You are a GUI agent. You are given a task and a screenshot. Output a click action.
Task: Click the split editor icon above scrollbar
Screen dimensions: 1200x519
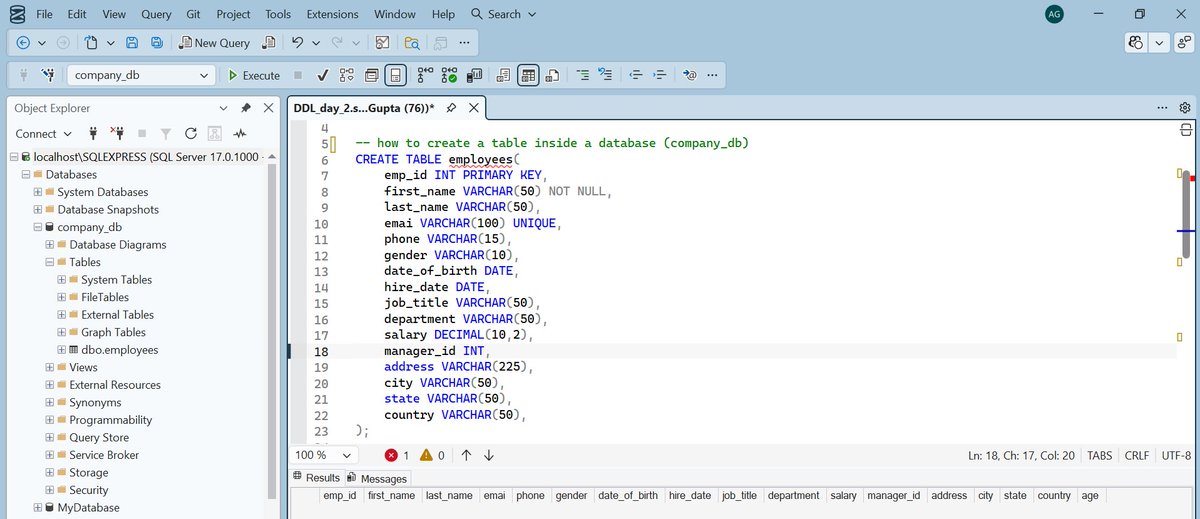click(1186, 130)
